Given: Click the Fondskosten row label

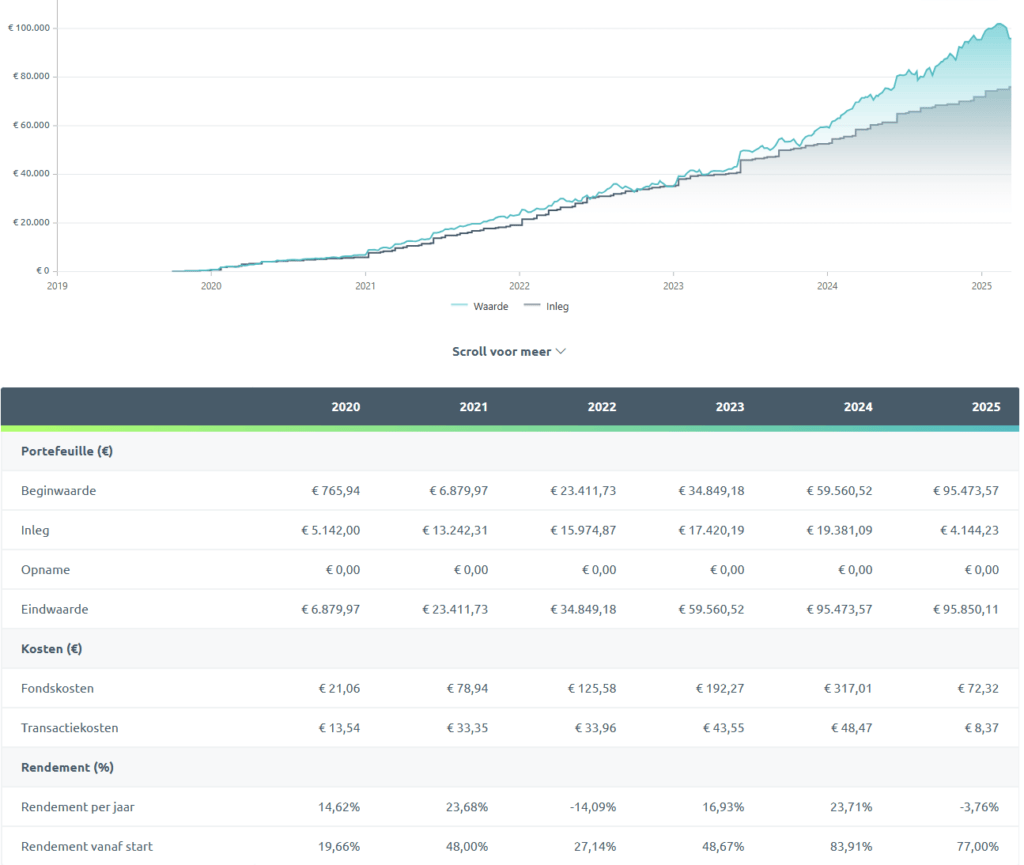Looking at the screenshot, I should tap(58, 688).
